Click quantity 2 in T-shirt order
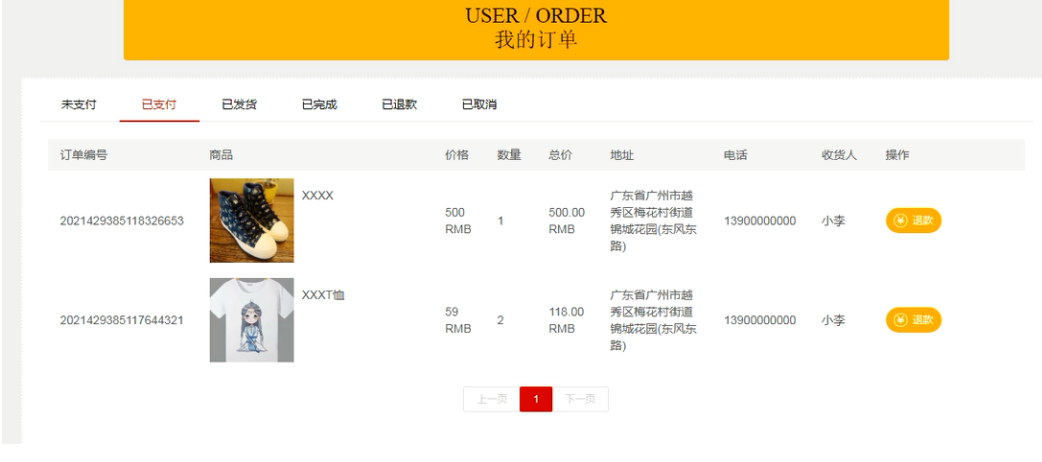The image size is (1042, 462). (500, 320)
